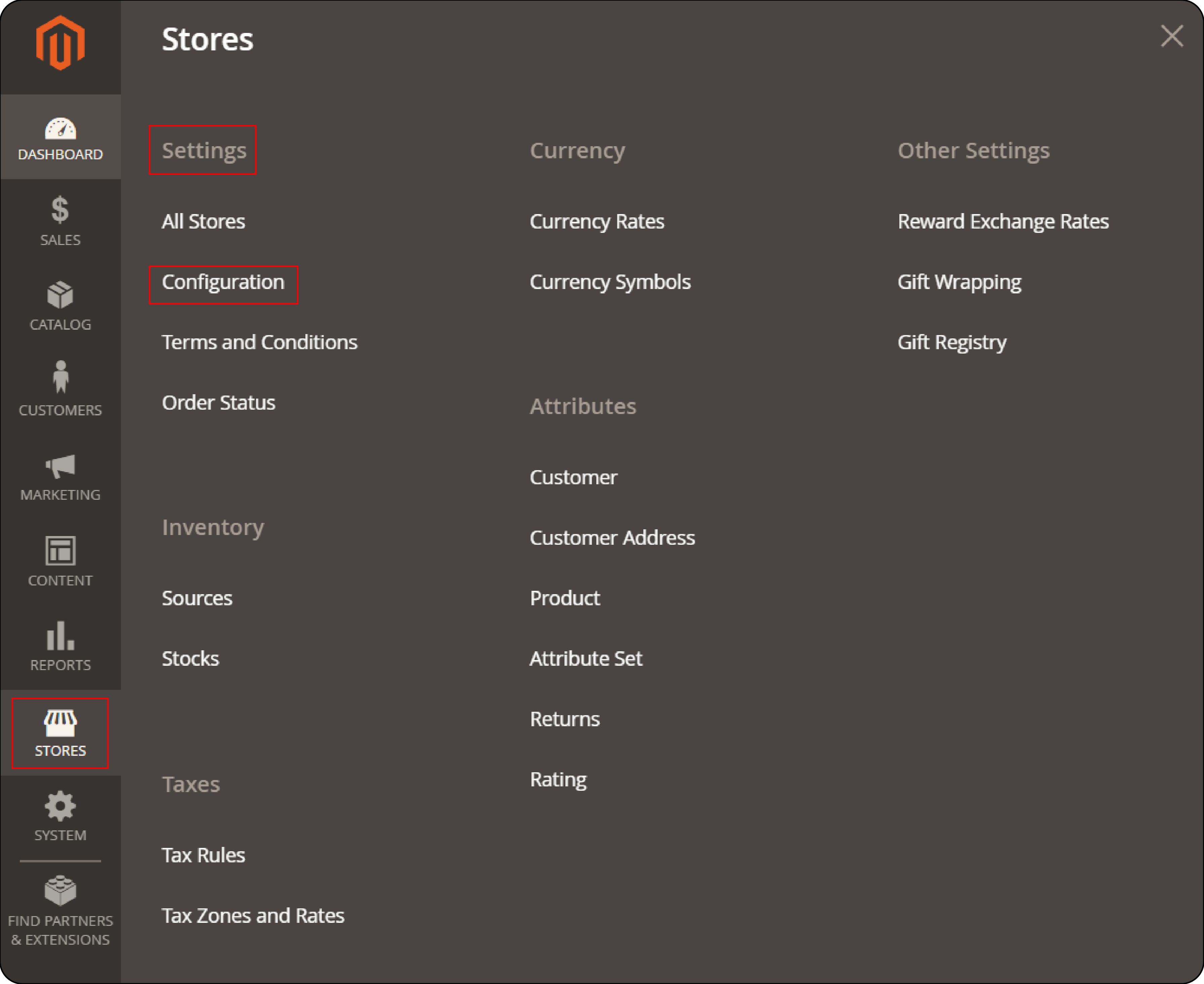Open Configuration under Settings

[x=222, y=281]
